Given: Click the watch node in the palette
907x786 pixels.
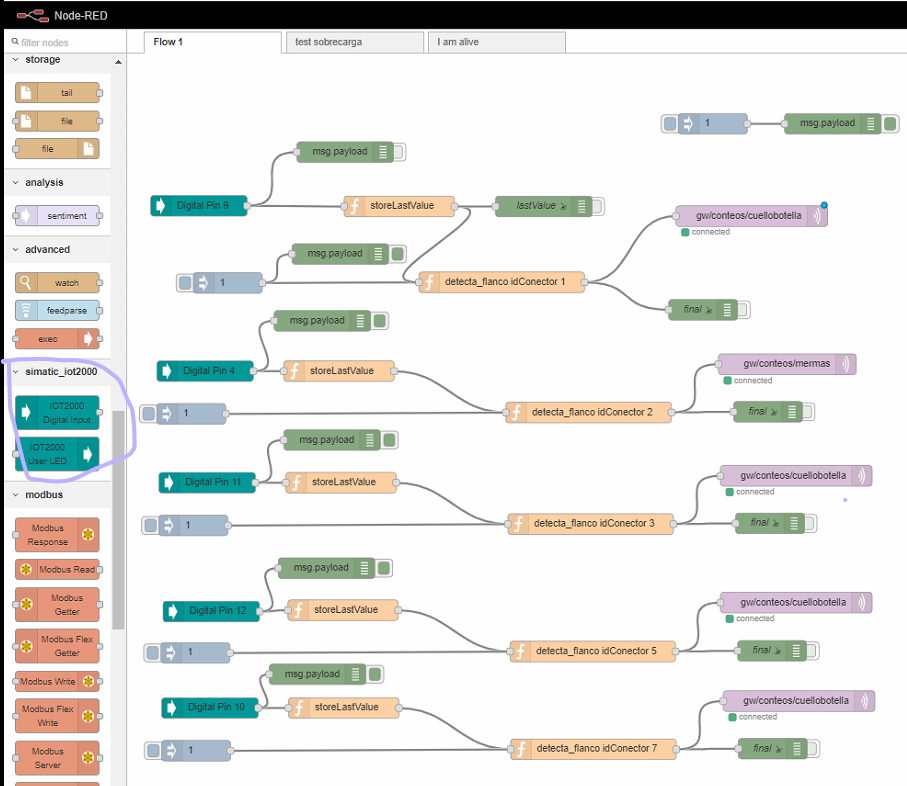Looking at the screenshot, I should point(58,283).
